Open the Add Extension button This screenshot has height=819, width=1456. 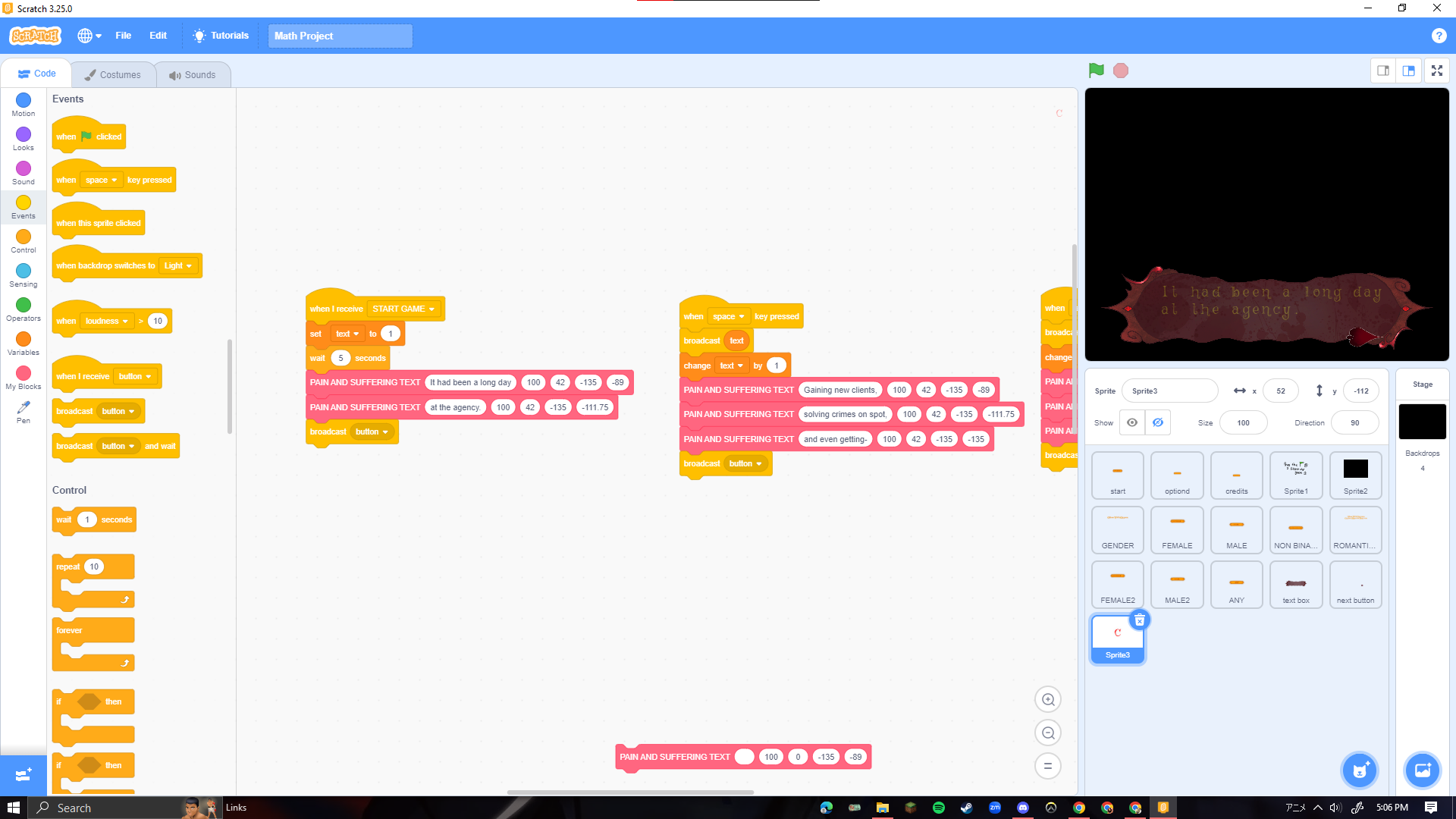(23, 775)
